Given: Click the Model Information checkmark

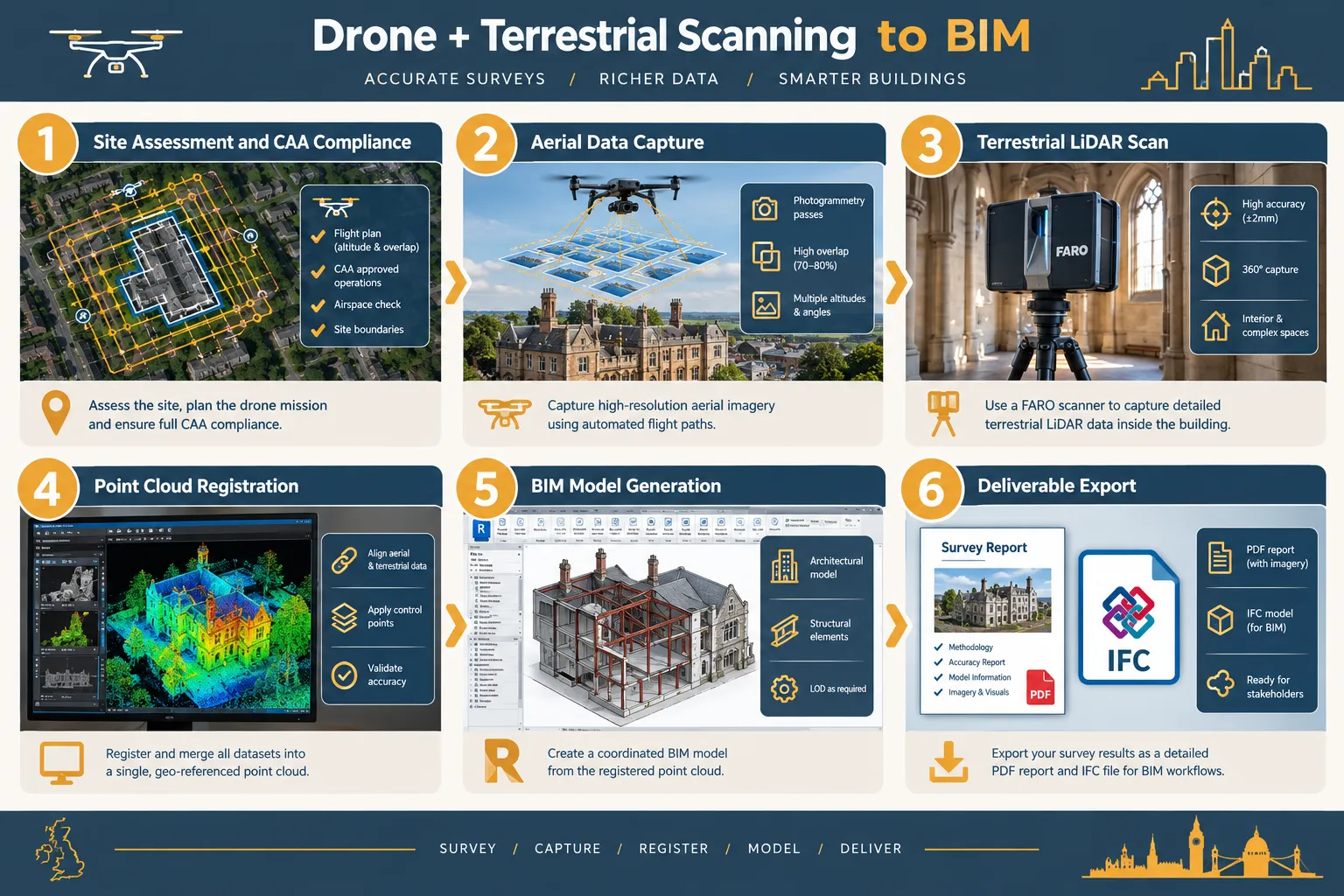Looking at the screenshot, I should pyautogui.click(x=939, y=677).
